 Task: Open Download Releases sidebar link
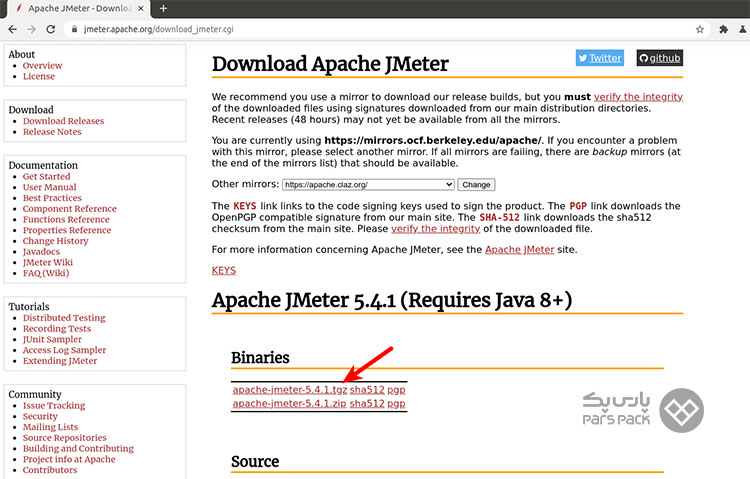pyautogui.click(x=63, y=121)
